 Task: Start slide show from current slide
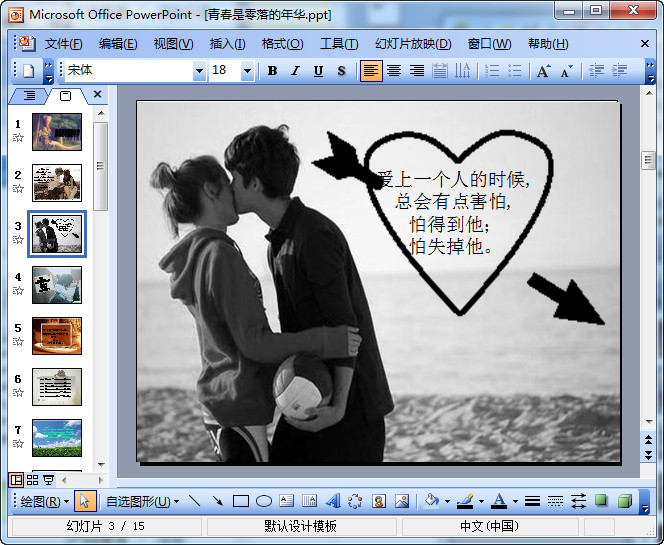point(49,480)
